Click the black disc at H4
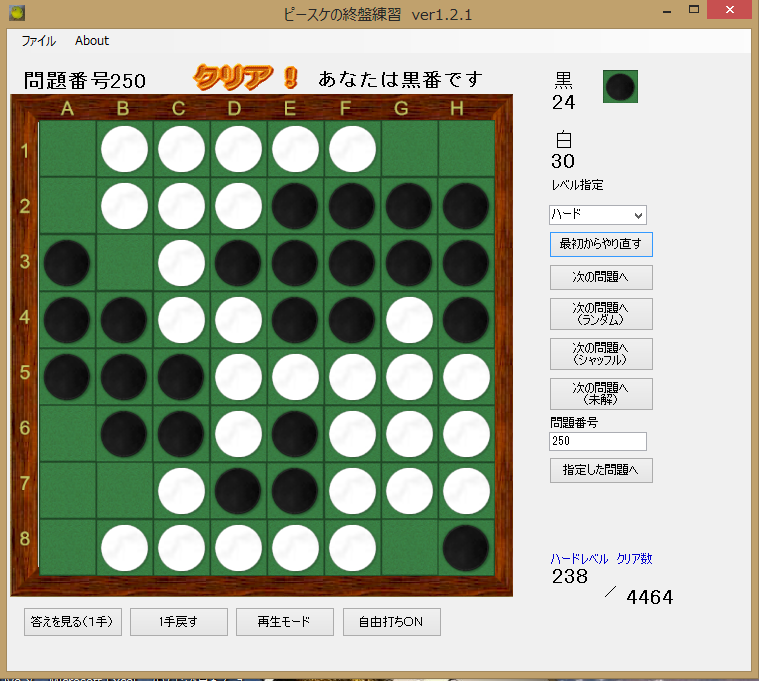This screenshot has height=681, width=759. (466, 320)
